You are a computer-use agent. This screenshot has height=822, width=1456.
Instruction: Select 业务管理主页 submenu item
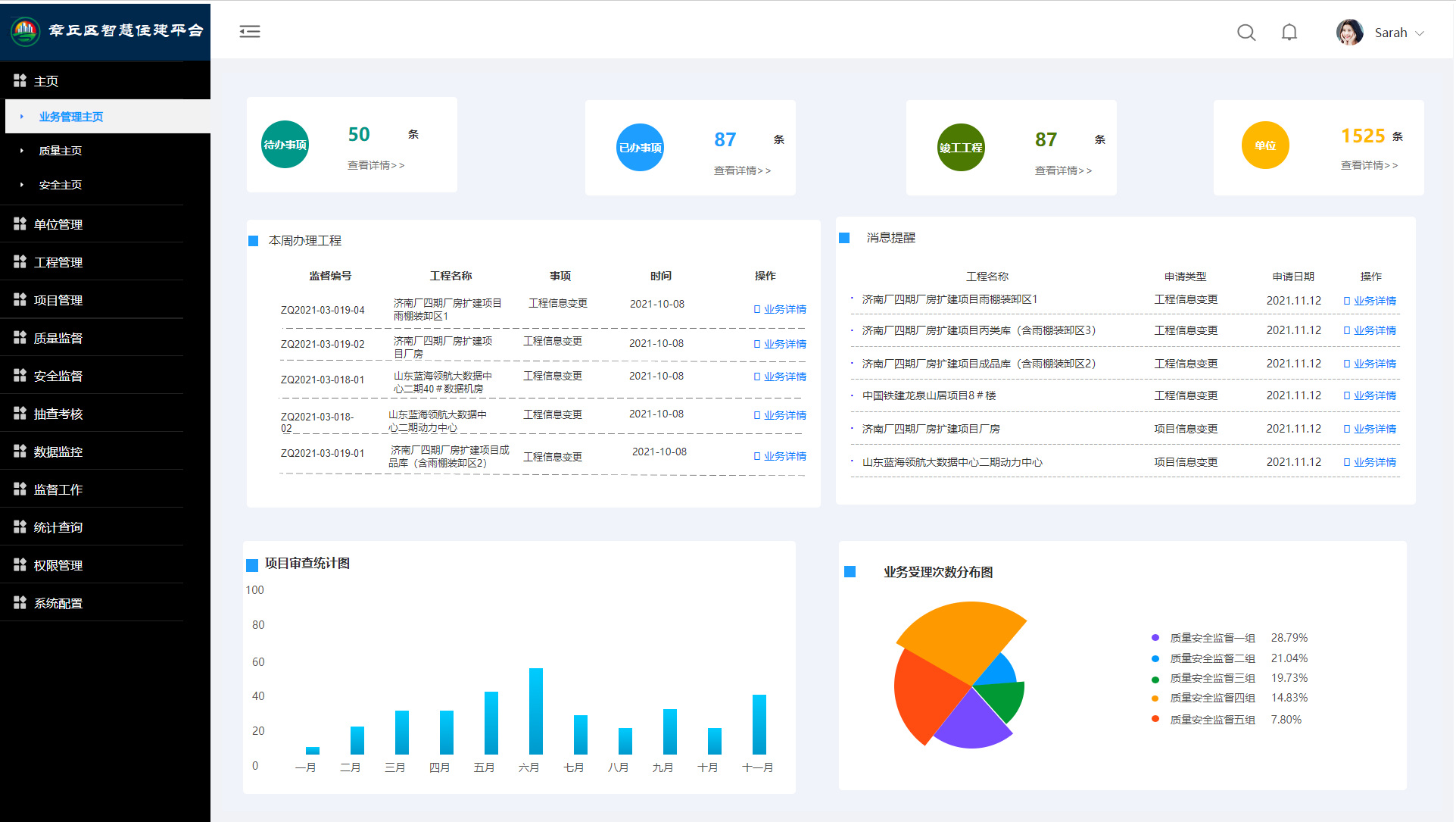click(71, 117)
